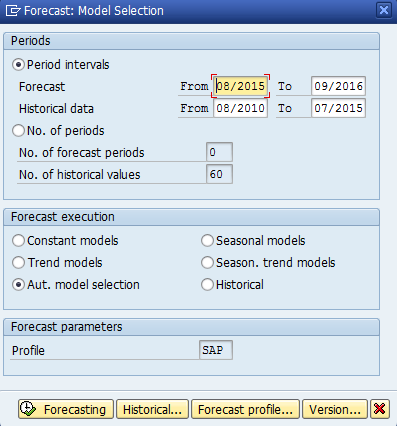
Task: Select Season. trend models option
Action: click(207, 263)
